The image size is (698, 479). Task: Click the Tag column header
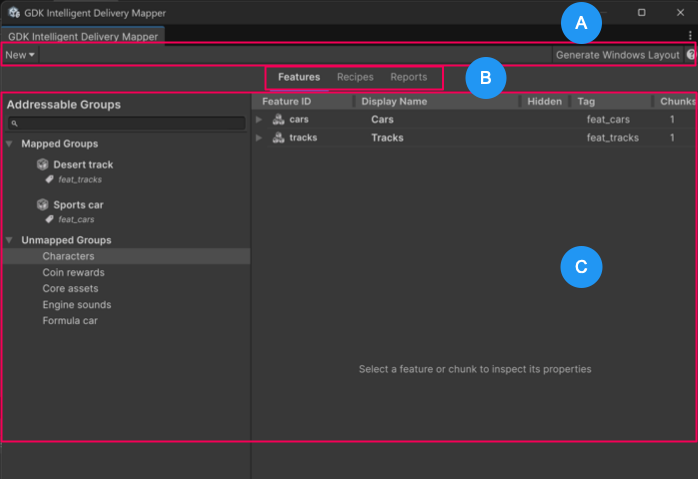(611, 101)
